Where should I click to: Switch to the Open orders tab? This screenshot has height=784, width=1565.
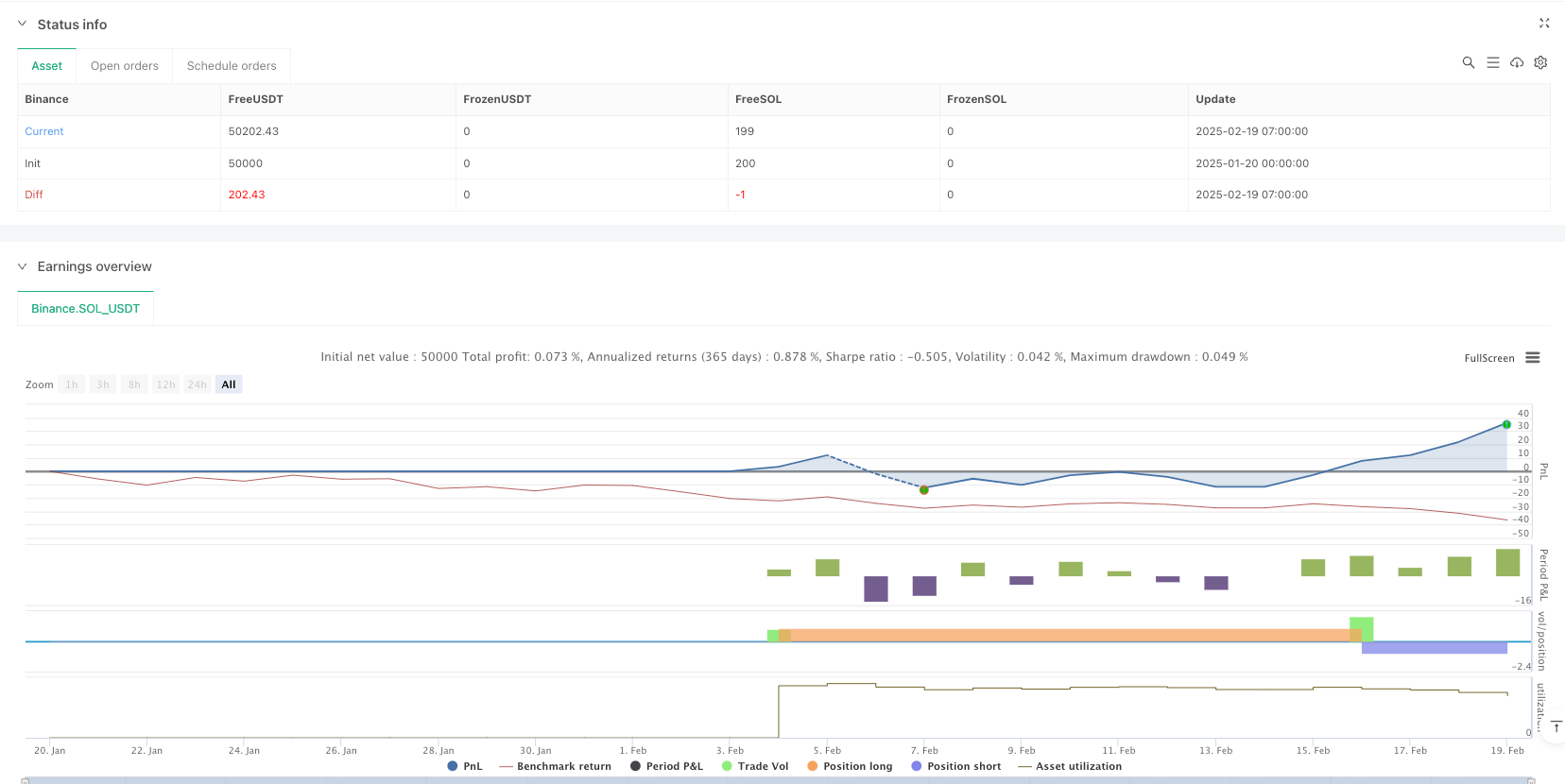coord(124,66)
